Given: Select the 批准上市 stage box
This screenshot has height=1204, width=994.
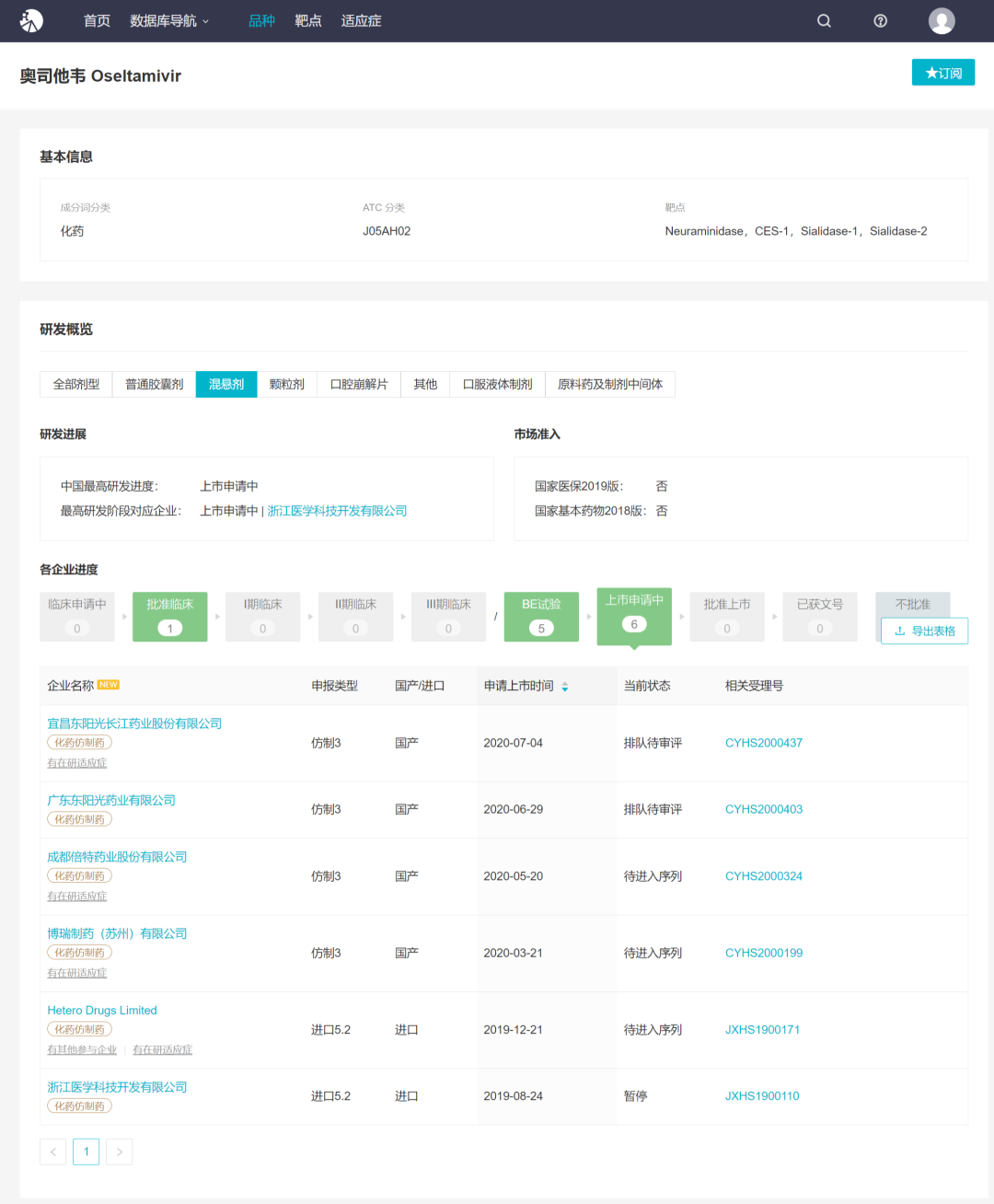Looking at the screenshot, I should tap(727, 617).
